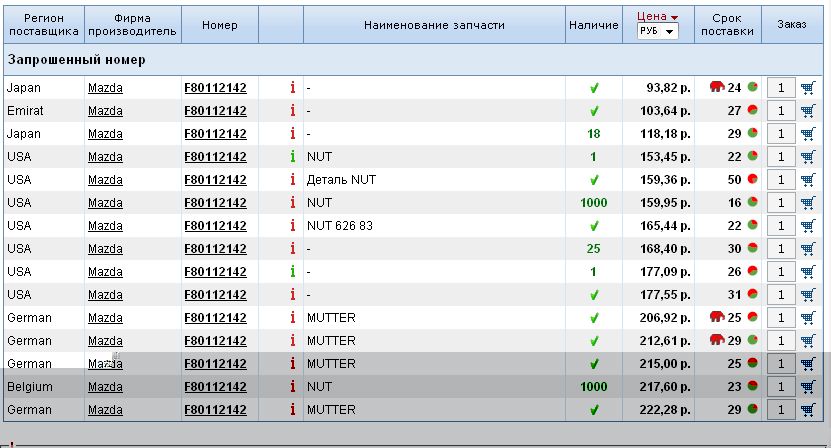Click quantity field in the 177,55 р. row

[781, 295]
